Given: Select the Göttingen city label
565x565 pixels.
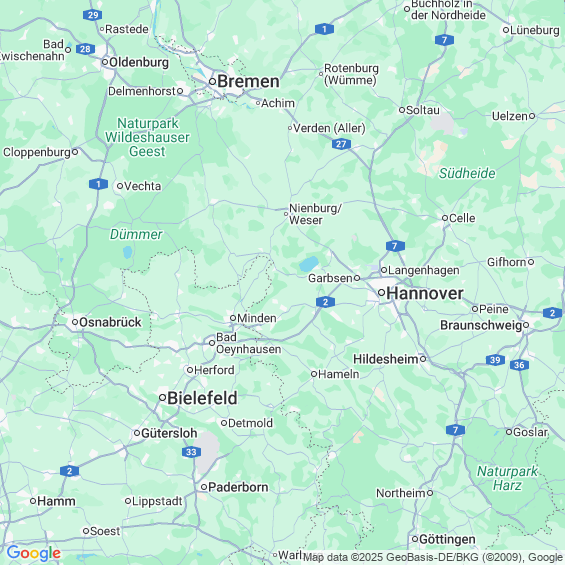Looking at the screenshot, I should (x=447, y=539).
